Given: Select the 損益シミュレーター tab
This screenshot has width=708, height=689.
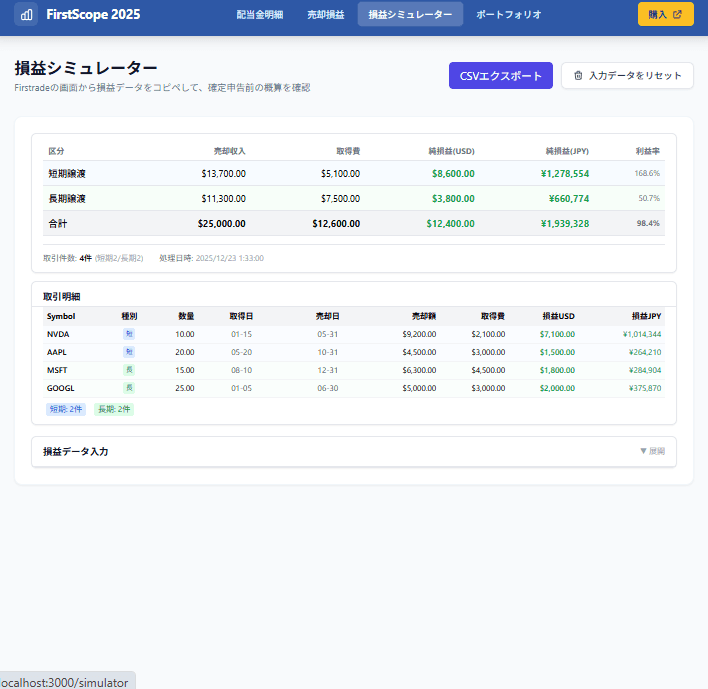Looking at the screenshot, I should point(410,15).
